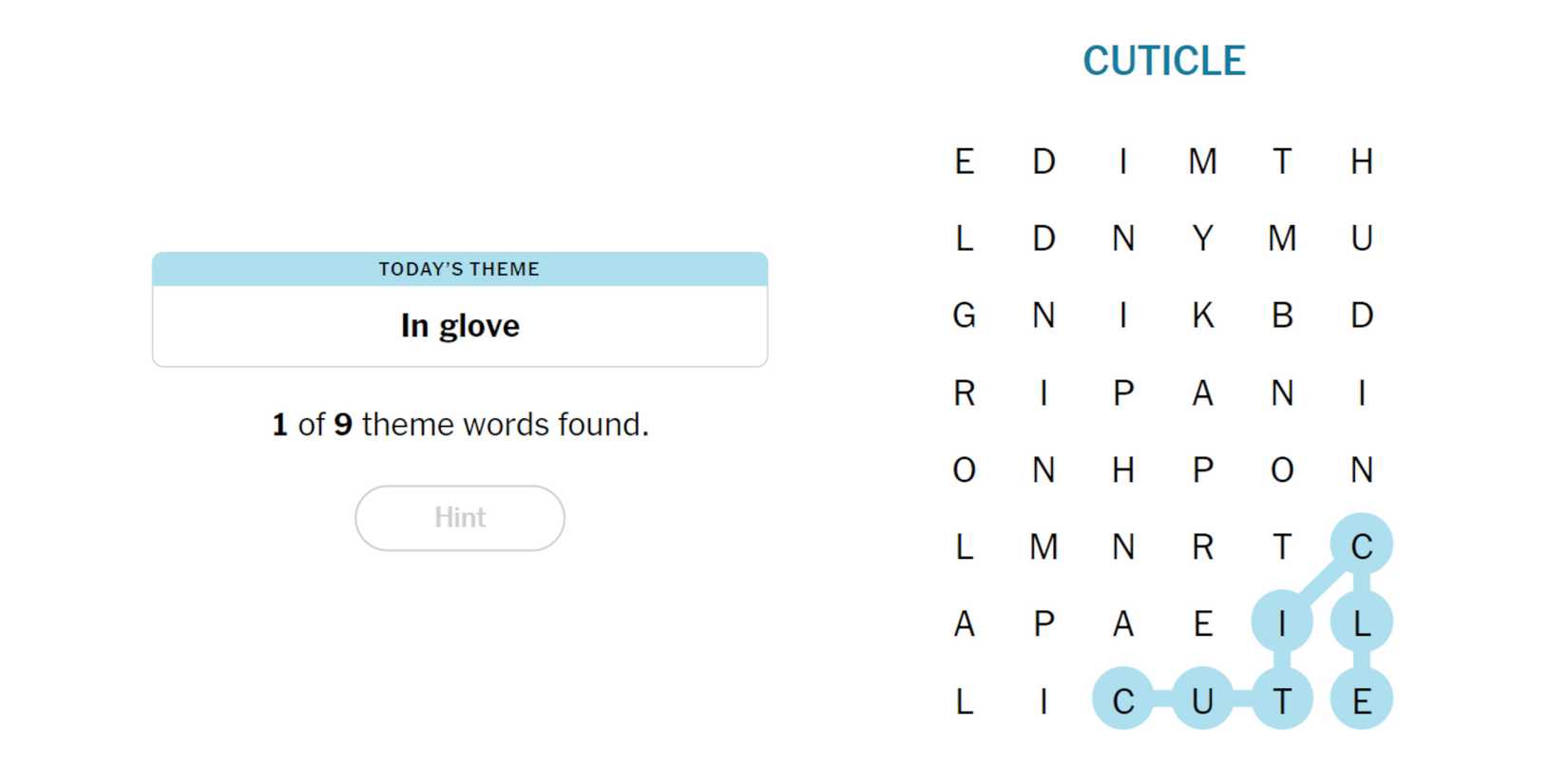1568x784 pixels.
Task: Click the highlighted letter U
Action: click(1202, 701)
